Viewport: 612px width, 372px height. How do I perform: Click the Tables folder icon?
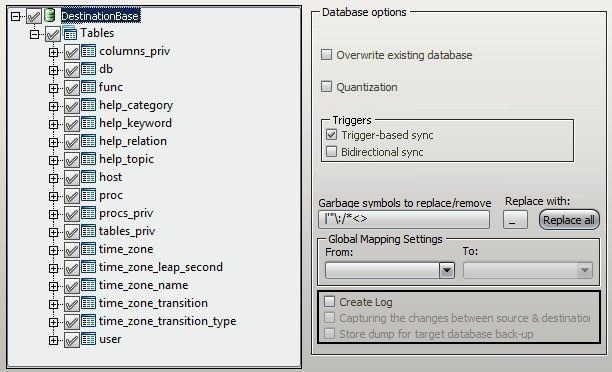click(x=69, y=33)
